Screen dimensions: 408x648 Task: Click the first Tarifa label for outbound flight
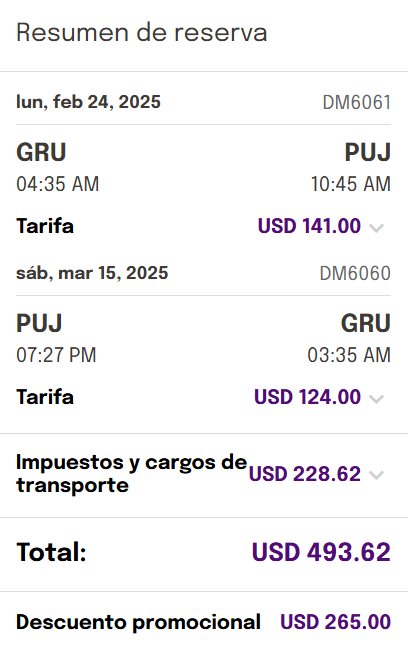click(x=45, y=226)
